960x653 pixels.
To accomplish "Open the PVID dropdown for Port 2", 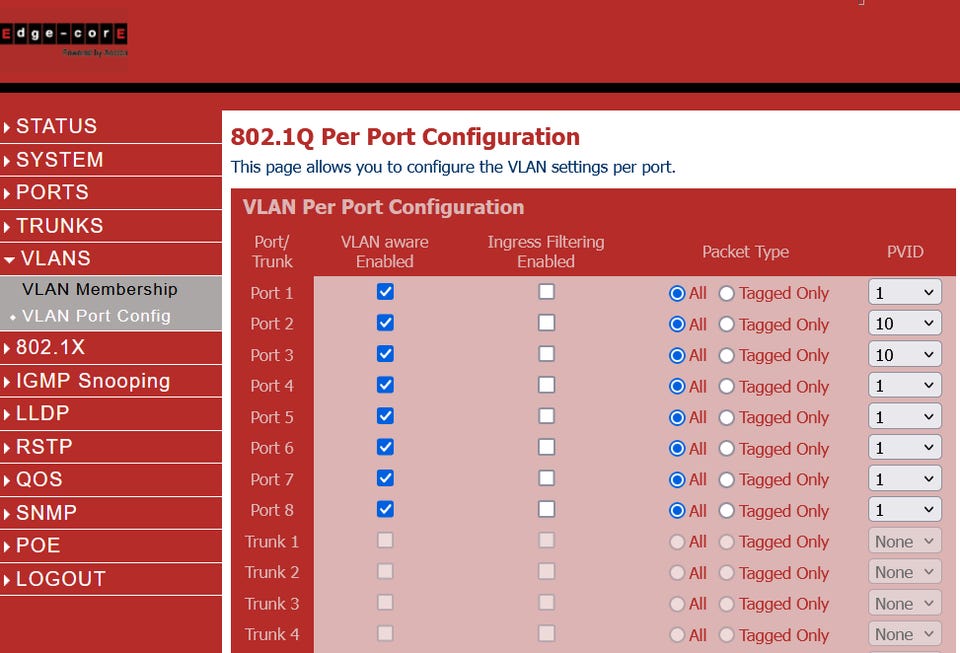I will 904,324.
